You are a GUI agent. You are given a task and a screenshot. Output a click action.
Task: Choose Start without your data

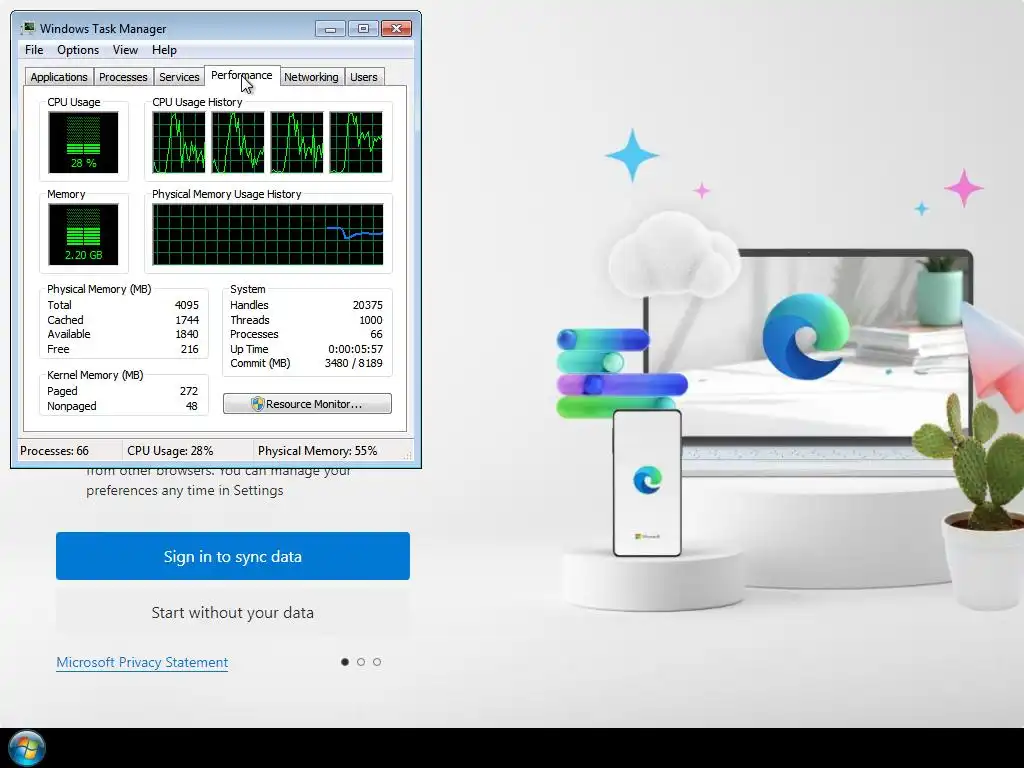pyautogui.click(x=232, y=613)
